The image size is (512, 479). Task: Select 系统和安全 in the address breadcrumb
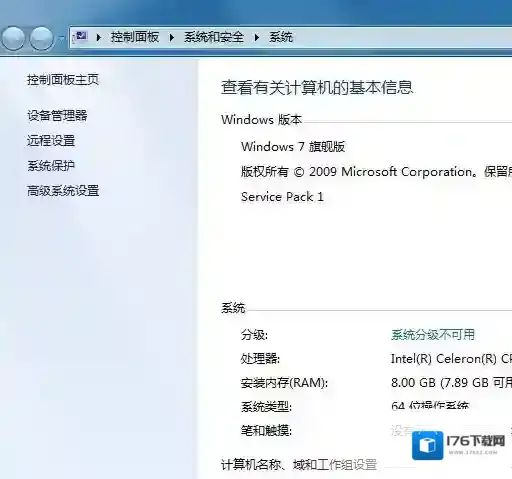pyautogui.click(x=214, y=37)
